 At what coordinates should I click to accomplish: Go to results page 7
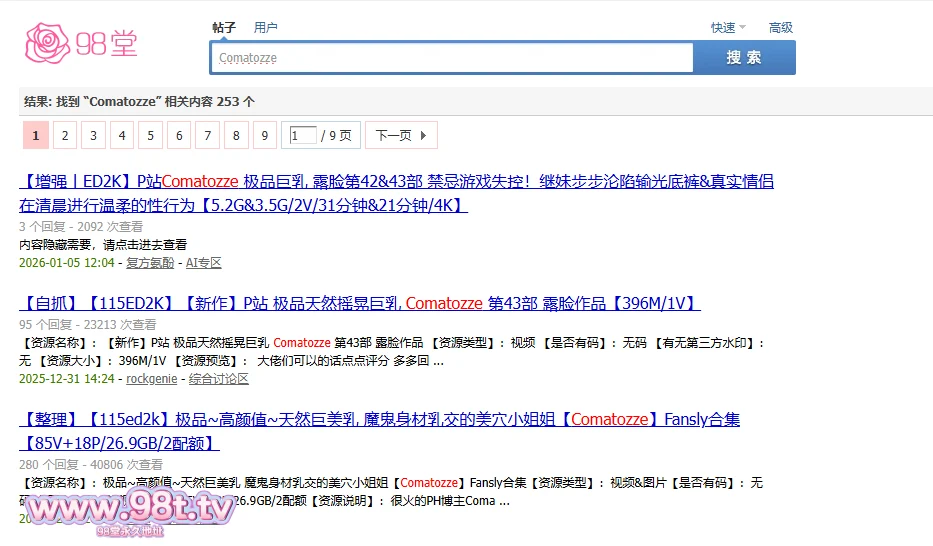pos(208,136)
